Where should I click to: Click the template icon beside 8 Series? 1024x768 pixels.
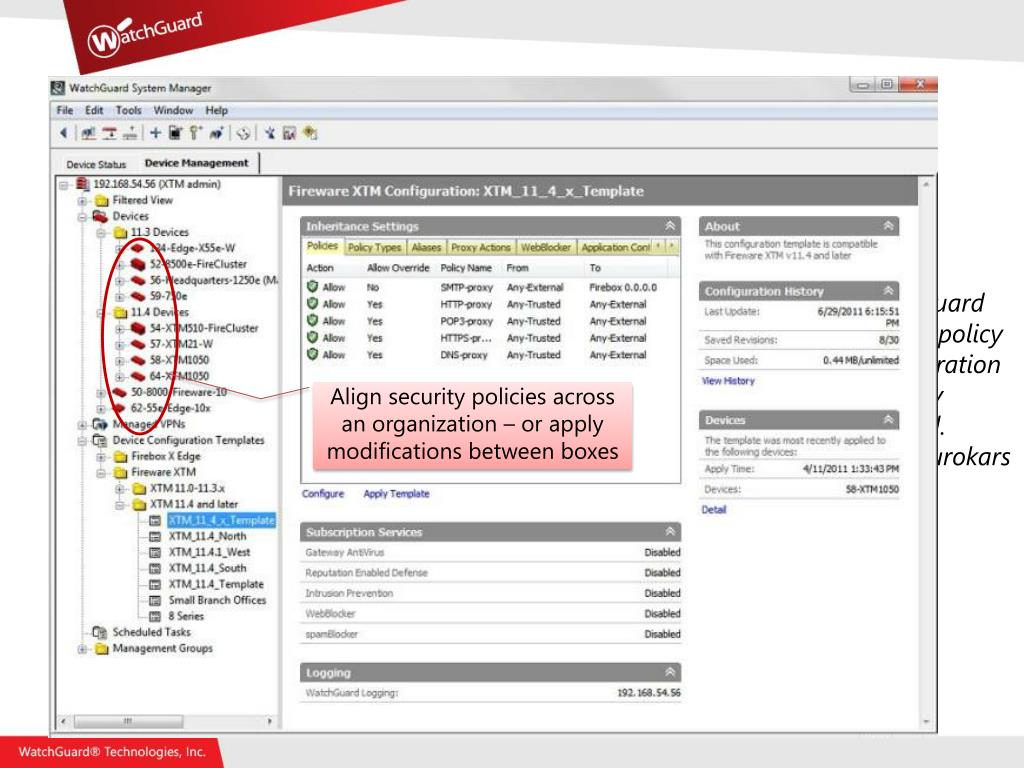coord(155,616)
